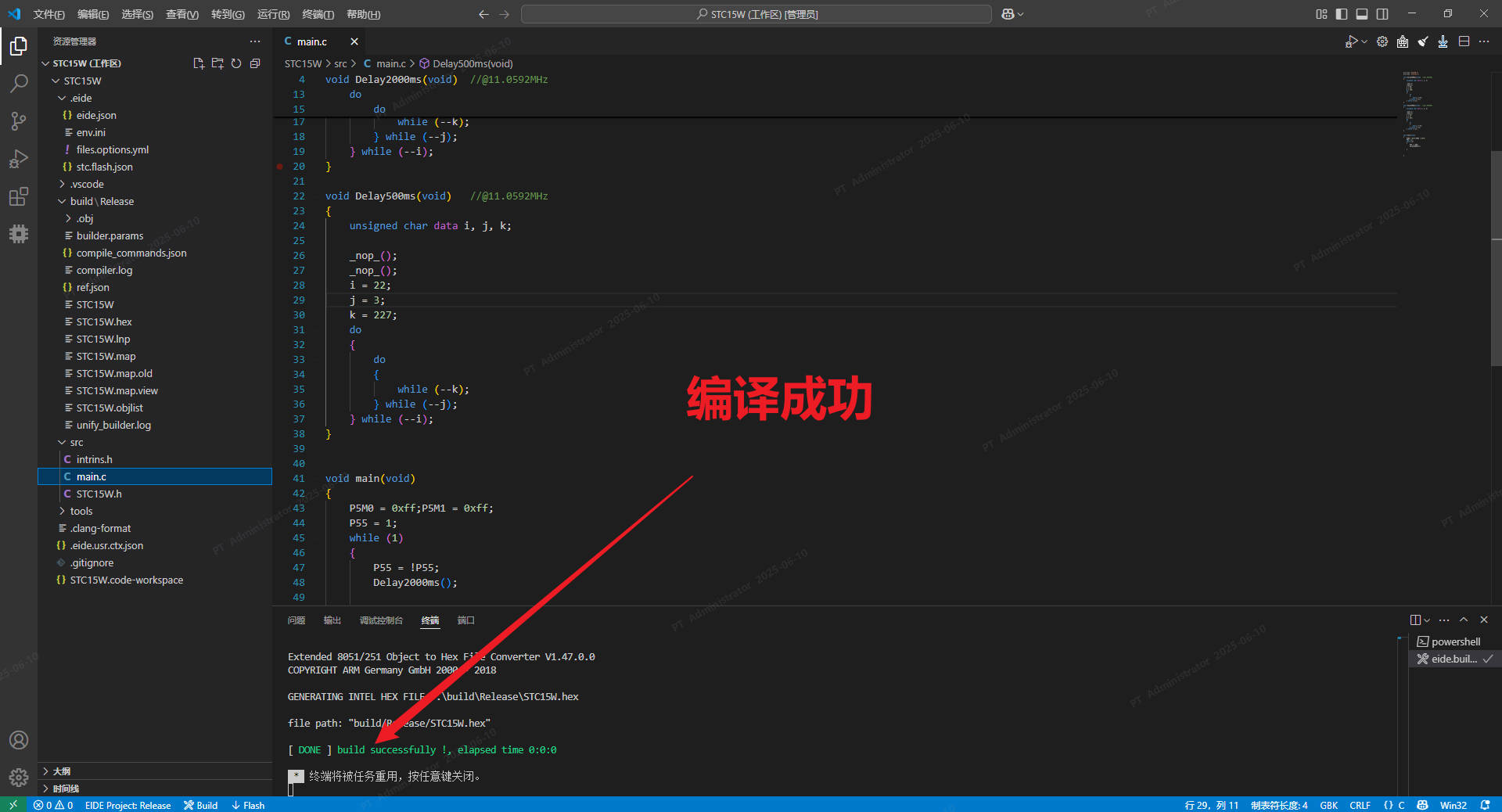
Task: Open the Extensions view in activity bar
Action: click(19, 196)
